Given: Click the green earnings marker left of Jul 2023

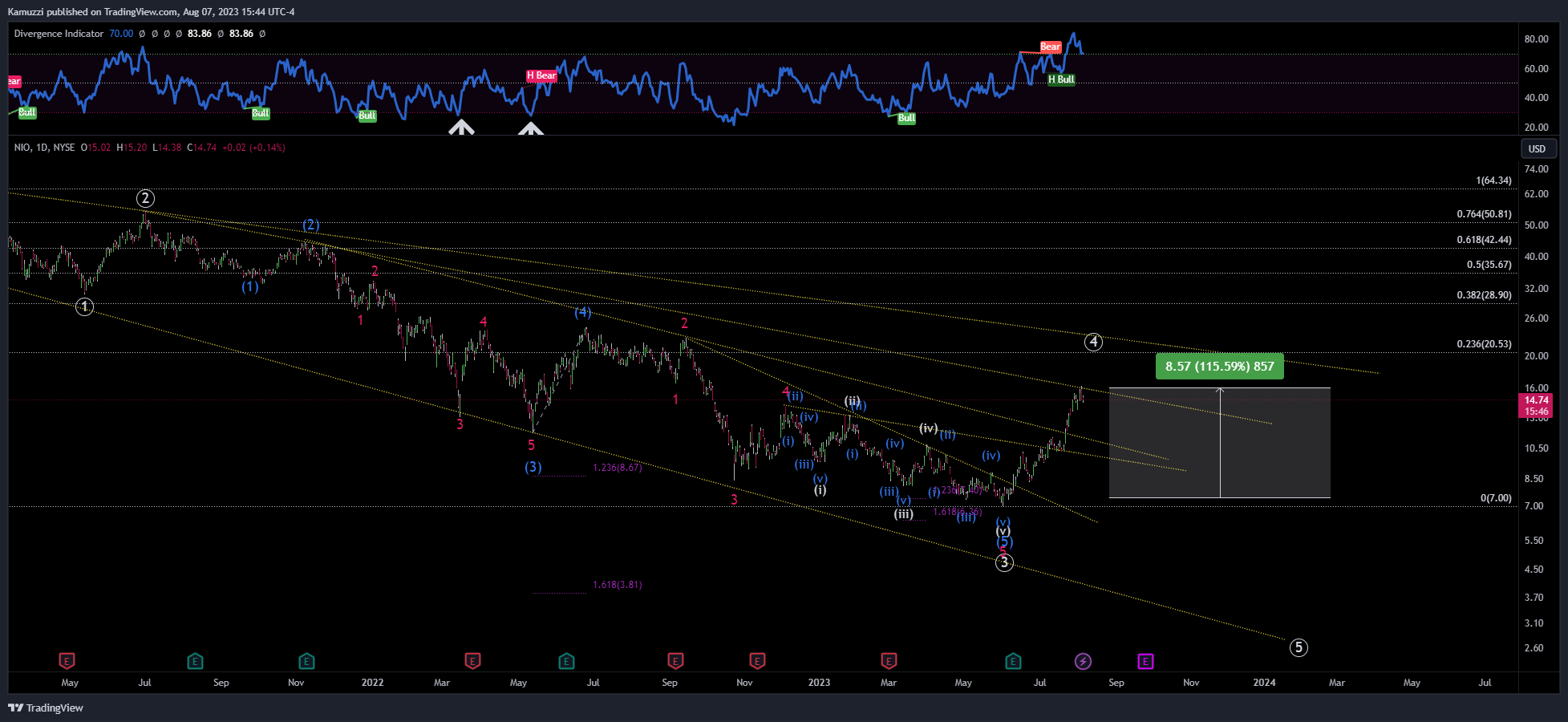Looking at the screenshot, I should pos(1013,661).
